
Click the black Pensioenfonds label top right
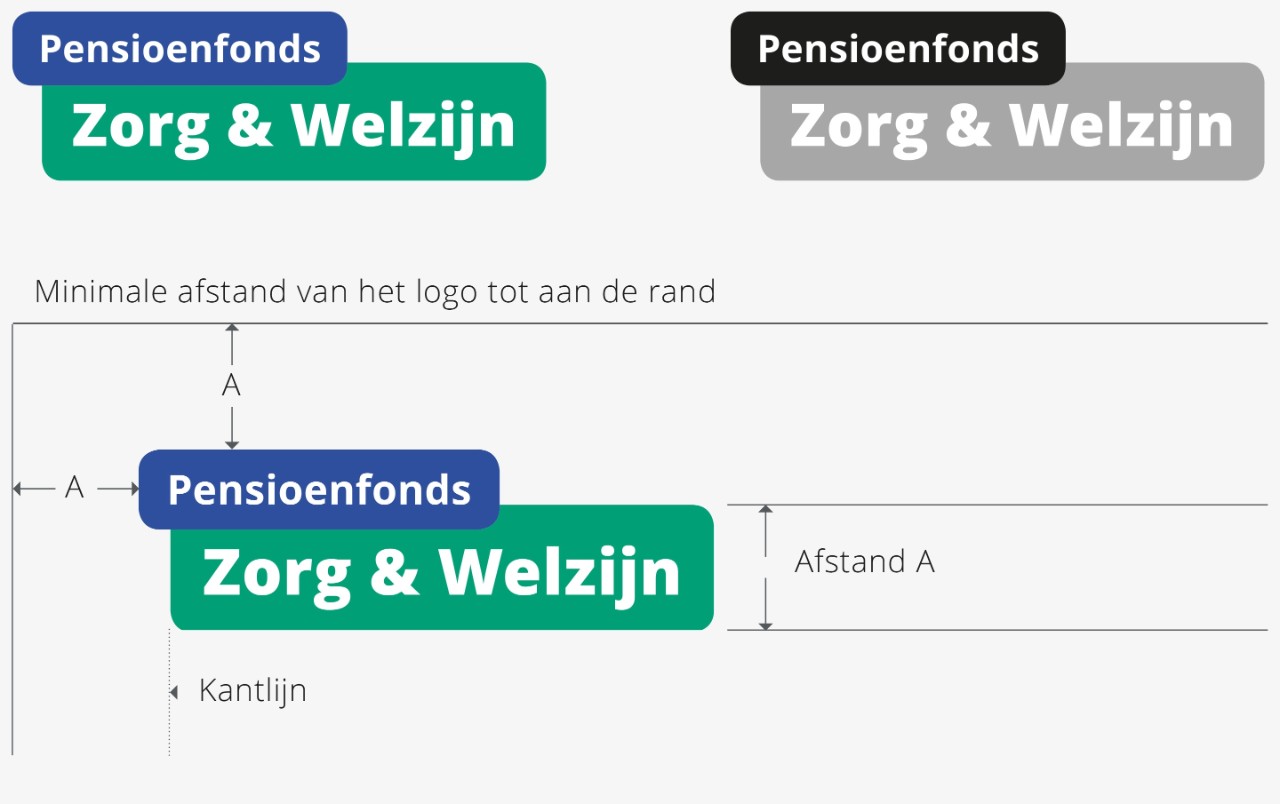click(x=898, y=48)
